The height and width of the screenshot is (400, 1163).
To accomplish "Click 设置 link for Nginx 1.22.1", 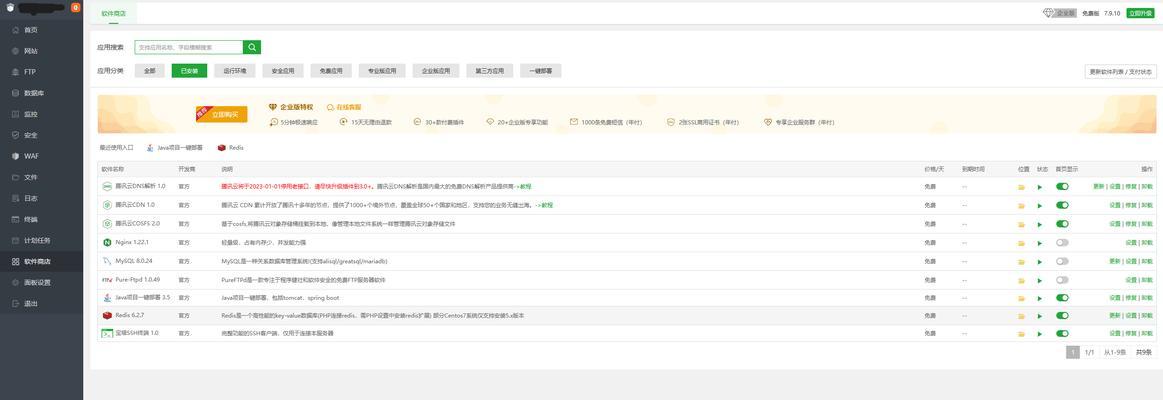I will 1130,243.
